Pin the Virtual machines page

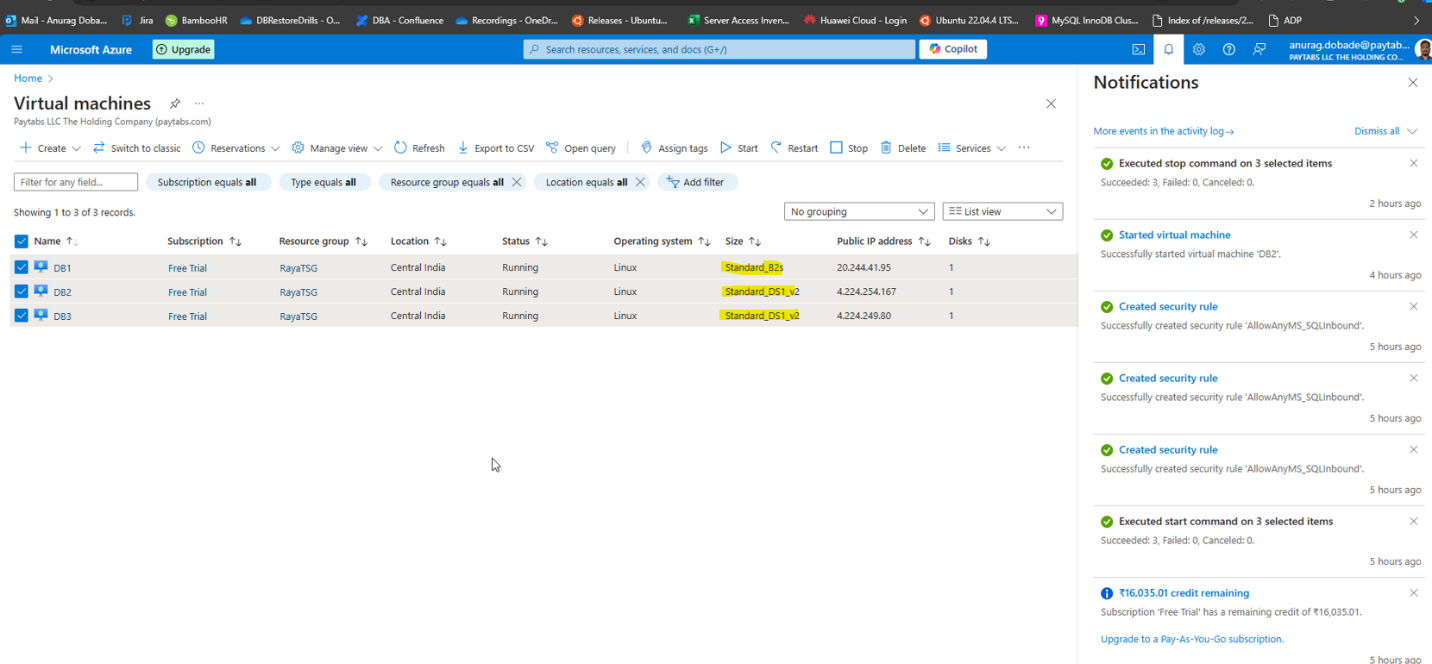coord(175,103)
